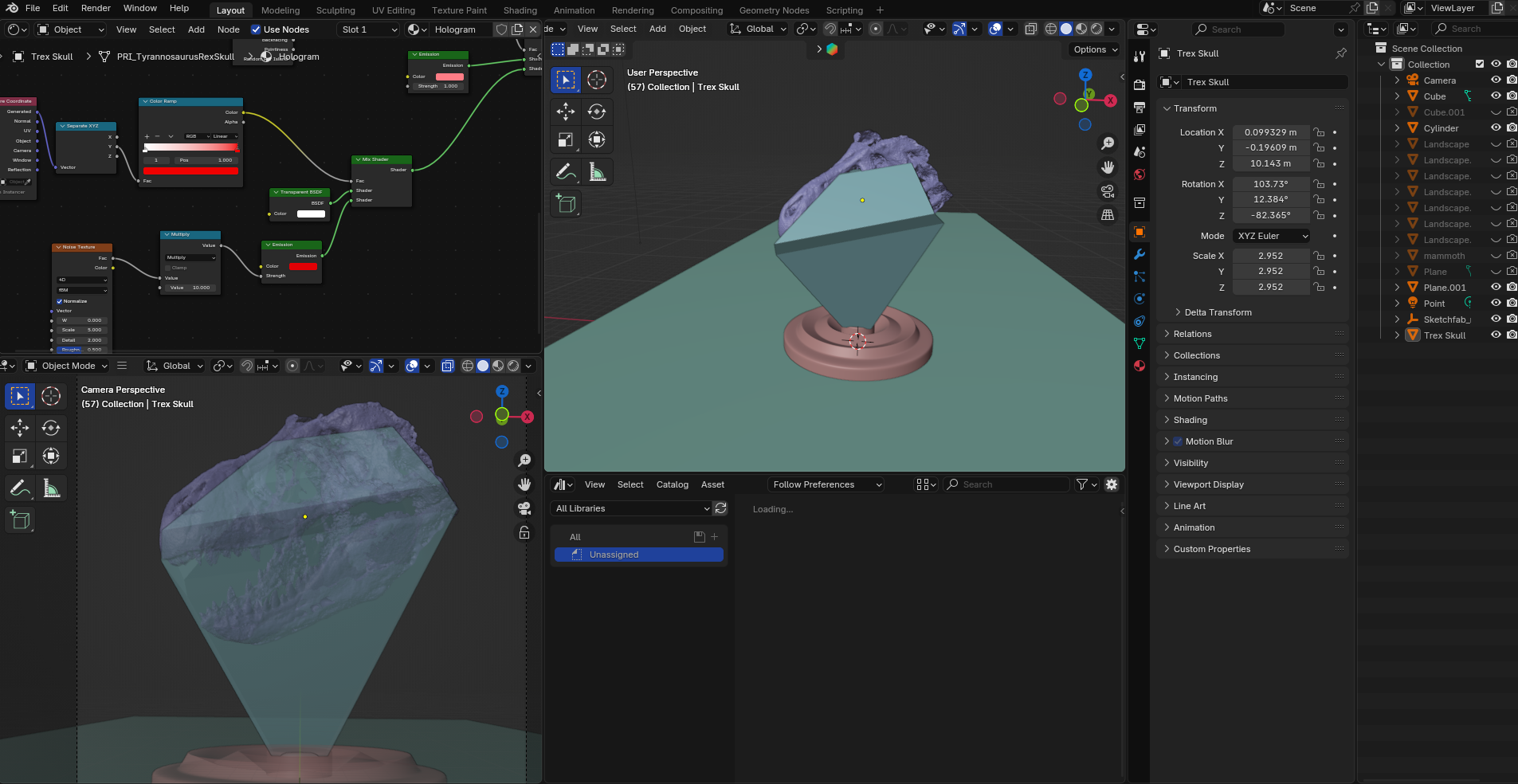Viewport: 1518px width, 784px height.
Task: Open the Slot 1 material slot dropdown
Action: [x=367, y=29]
